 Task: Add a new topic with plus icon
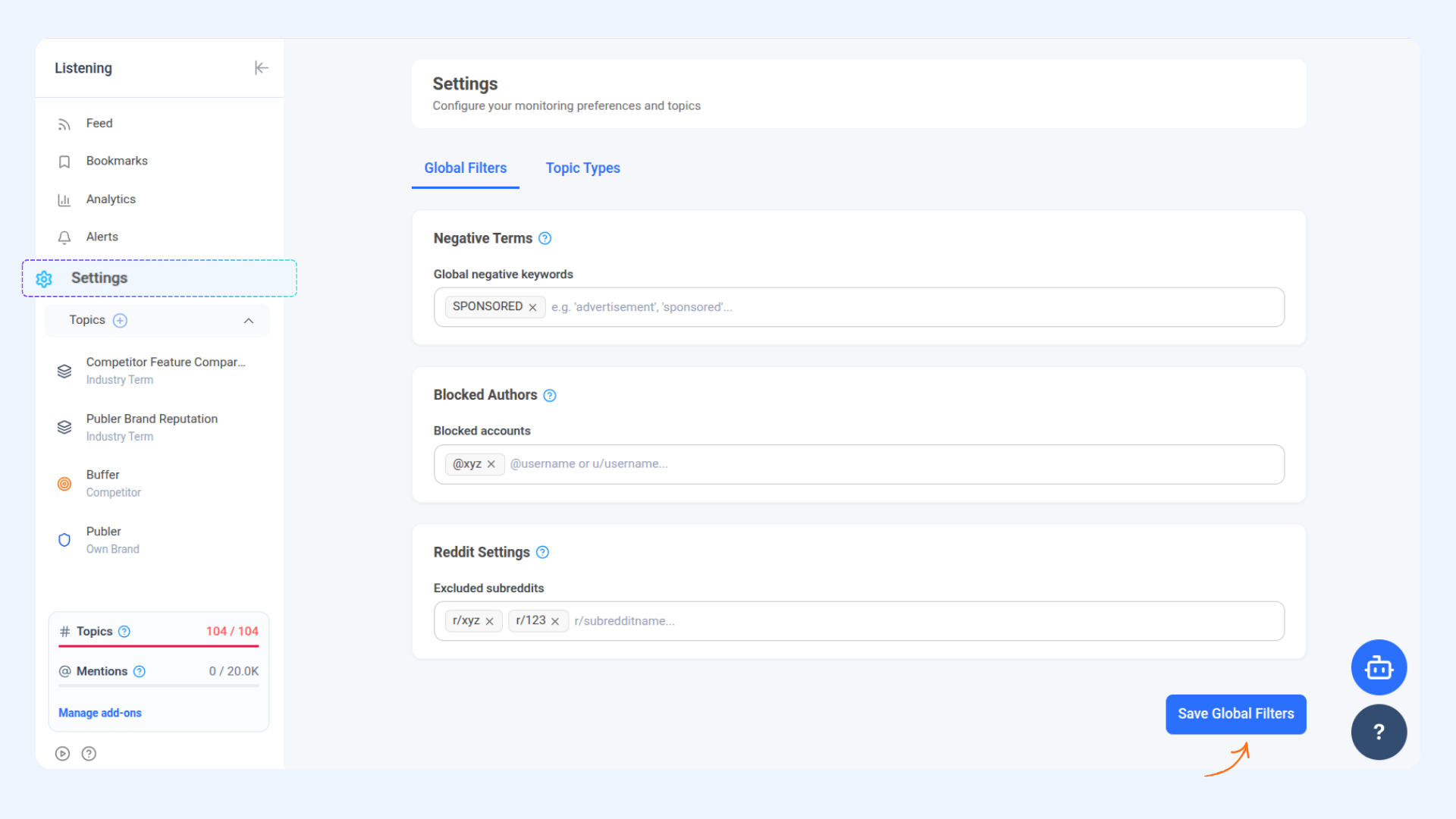(x=120, y=321)
